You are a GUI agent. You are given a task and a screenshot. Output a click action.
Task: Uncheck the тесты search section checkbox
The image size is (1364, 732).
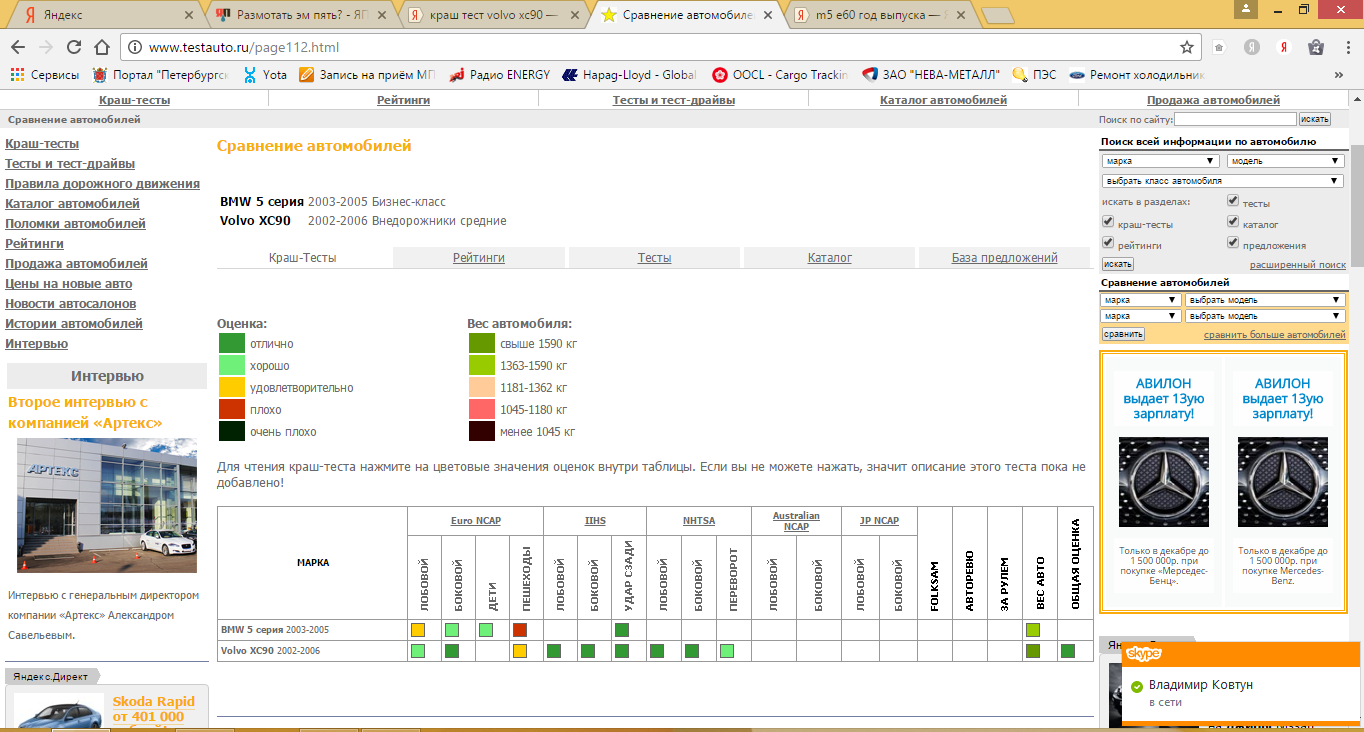point(1233,201)
